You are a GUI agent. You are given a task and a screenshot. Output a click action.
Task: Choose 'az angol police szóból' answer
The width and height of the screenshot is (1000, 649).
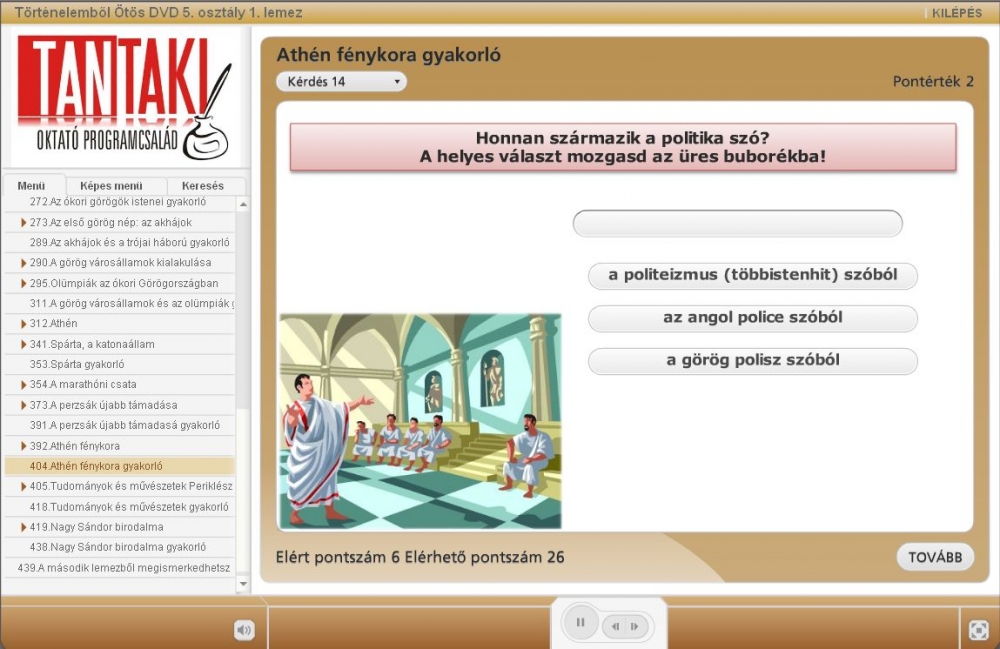coord(752,318)
